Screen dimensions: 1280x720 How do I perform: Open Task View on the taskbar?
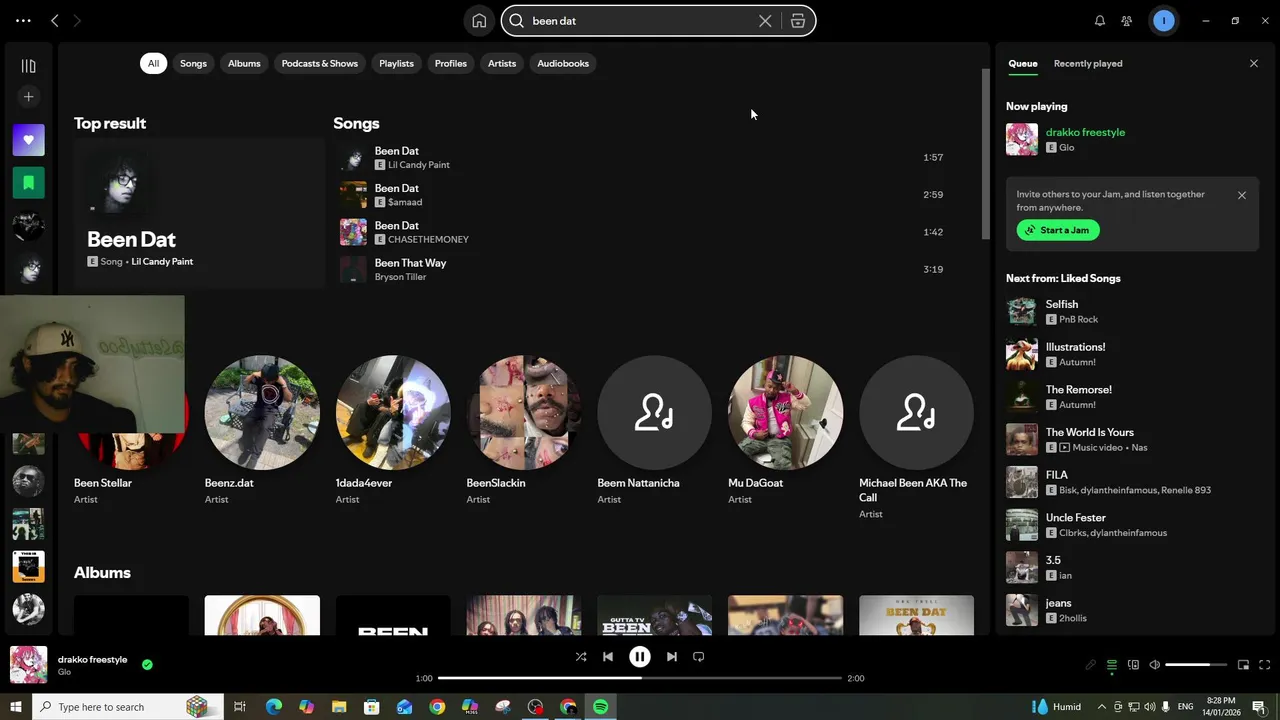(x=240, y=707)
